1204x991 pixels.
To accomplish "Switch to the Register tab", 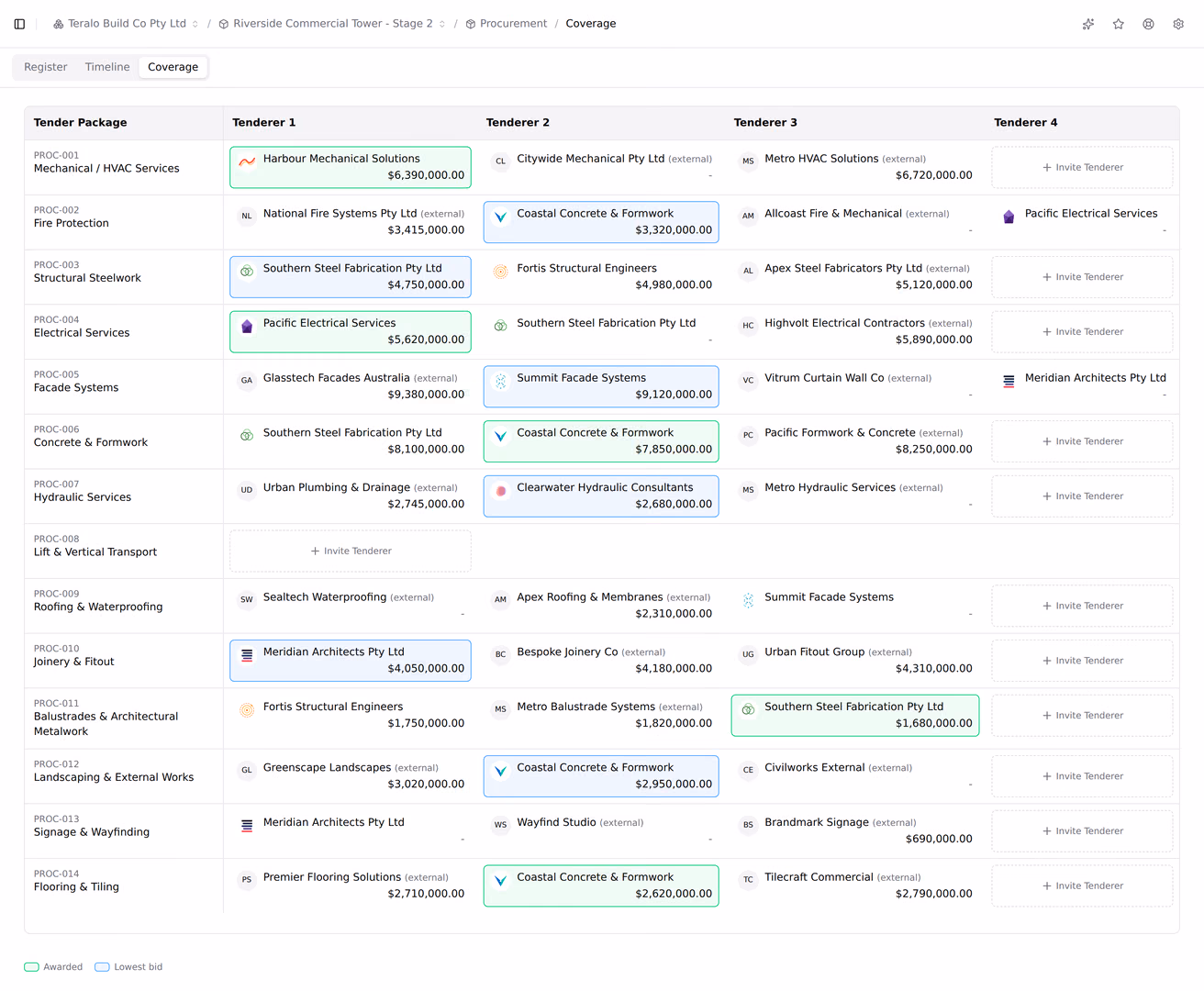I will click(46, 67).
